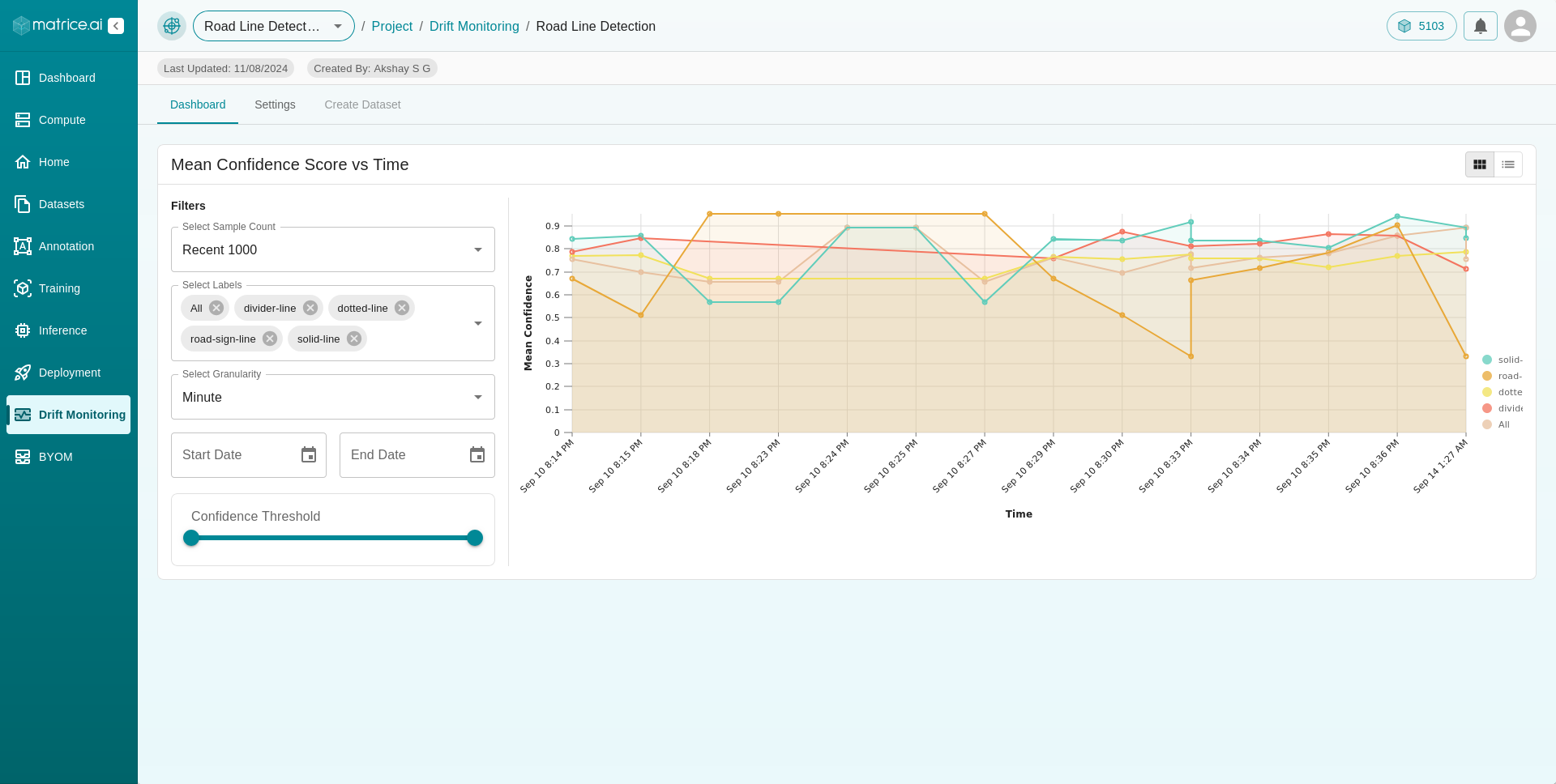This screenshot has width=1556, height=784.
Task: Expand the Road Line Detection project dropdown
Action: [274, 26]
